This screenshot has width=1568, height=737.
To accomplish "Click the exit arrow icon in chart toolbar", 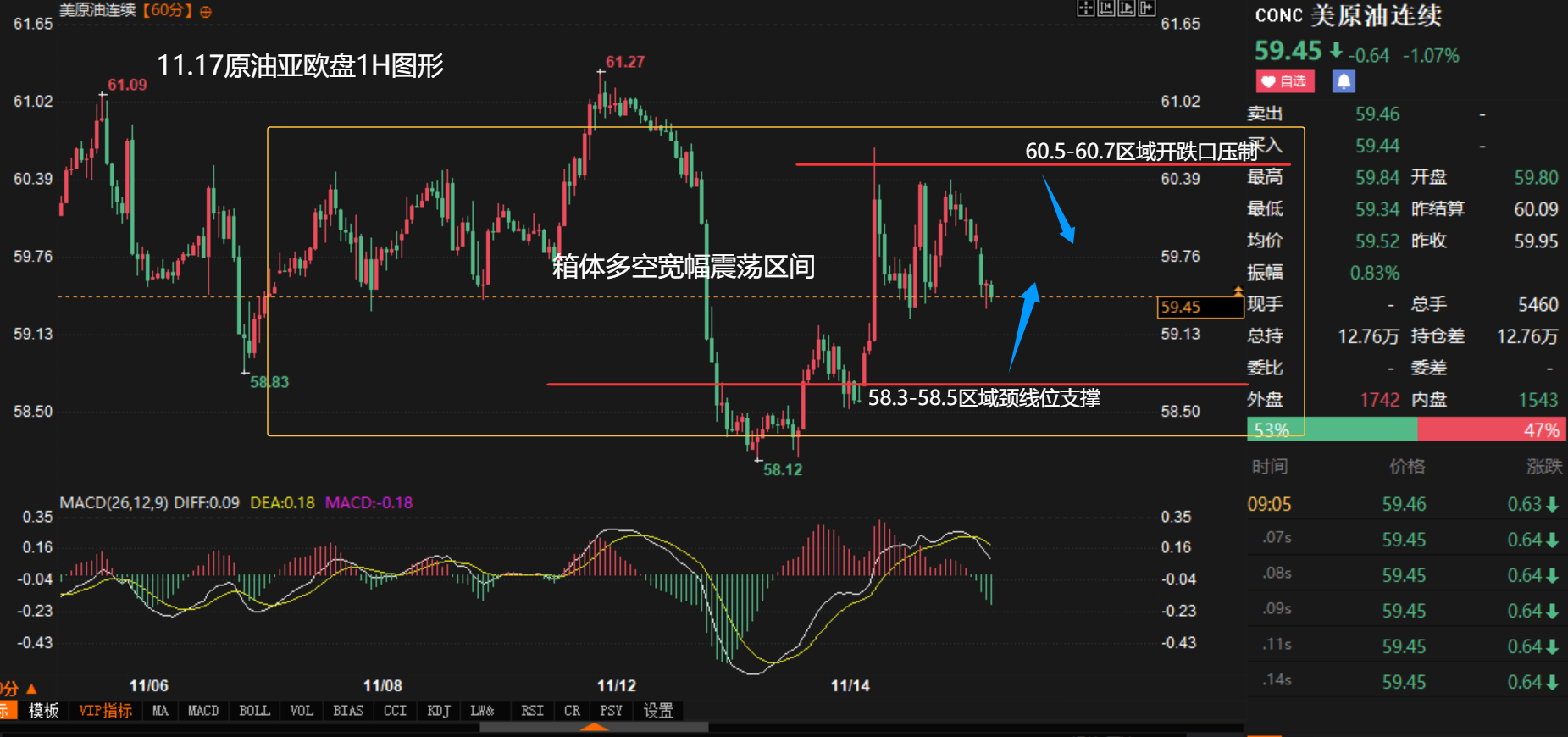I will click(x=1147, y=8).
